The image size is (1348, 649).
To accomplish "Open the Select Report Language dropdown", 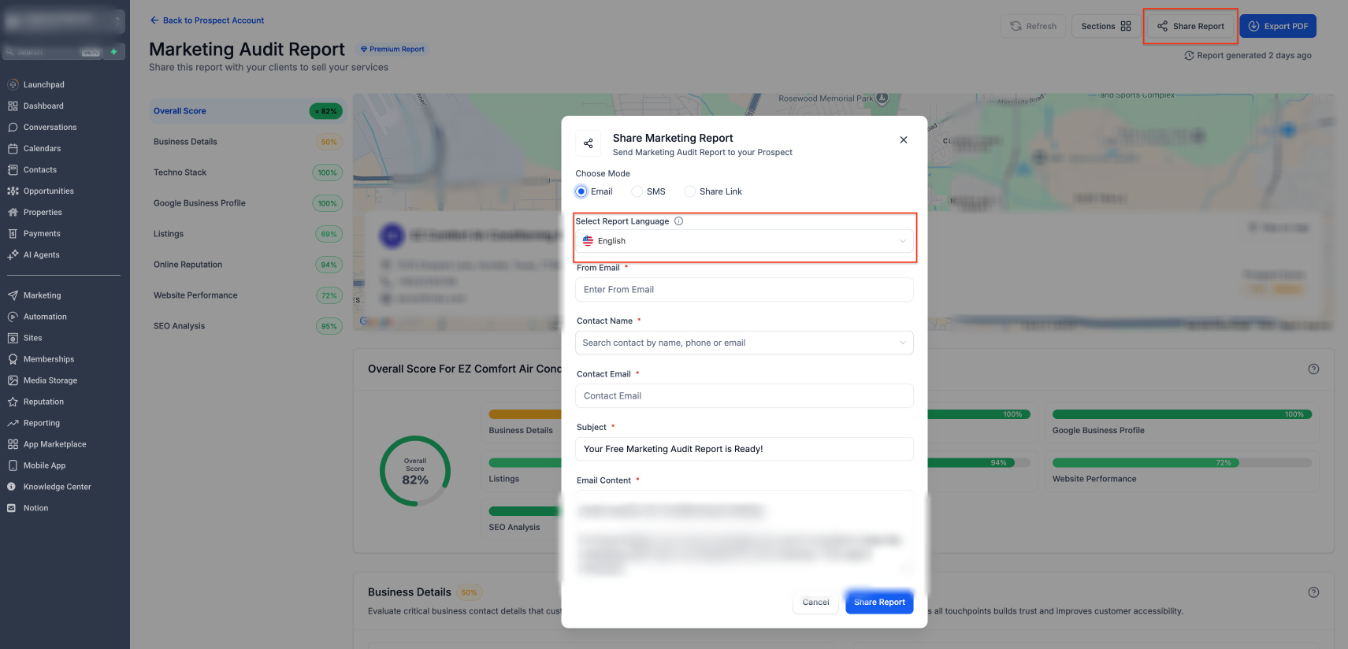I will pos(744,241).
